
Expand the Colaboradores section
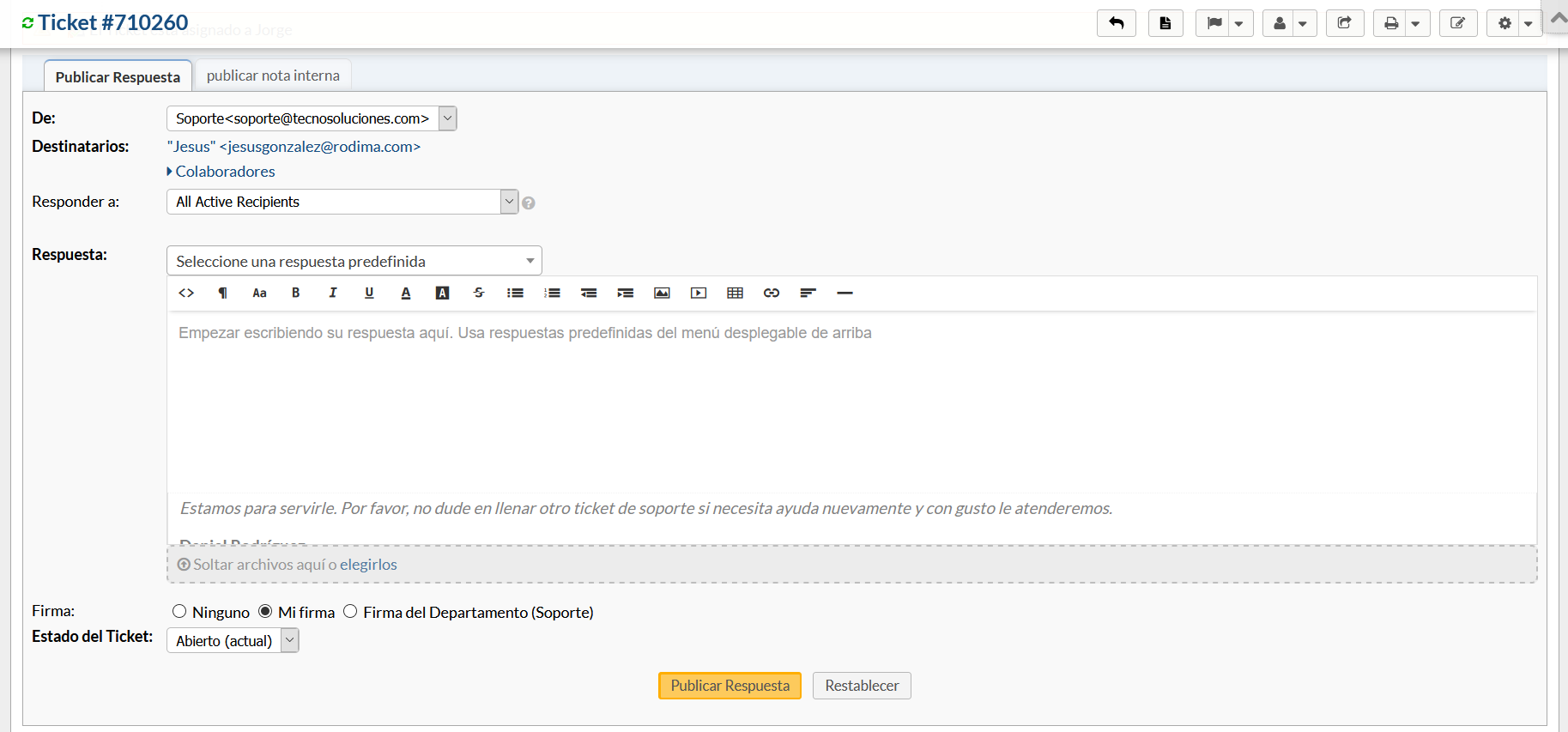pos(225,172)
